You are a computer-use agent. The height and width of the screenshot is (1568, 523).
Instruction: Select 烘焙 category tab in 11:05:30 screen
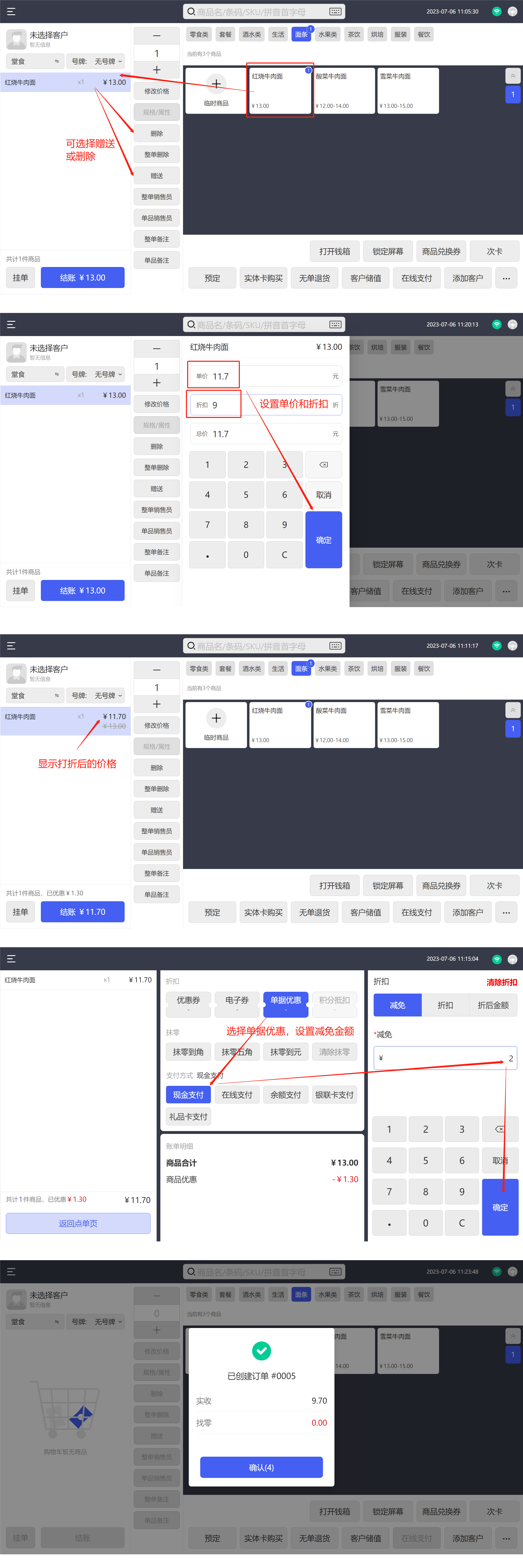coord(378,35)
